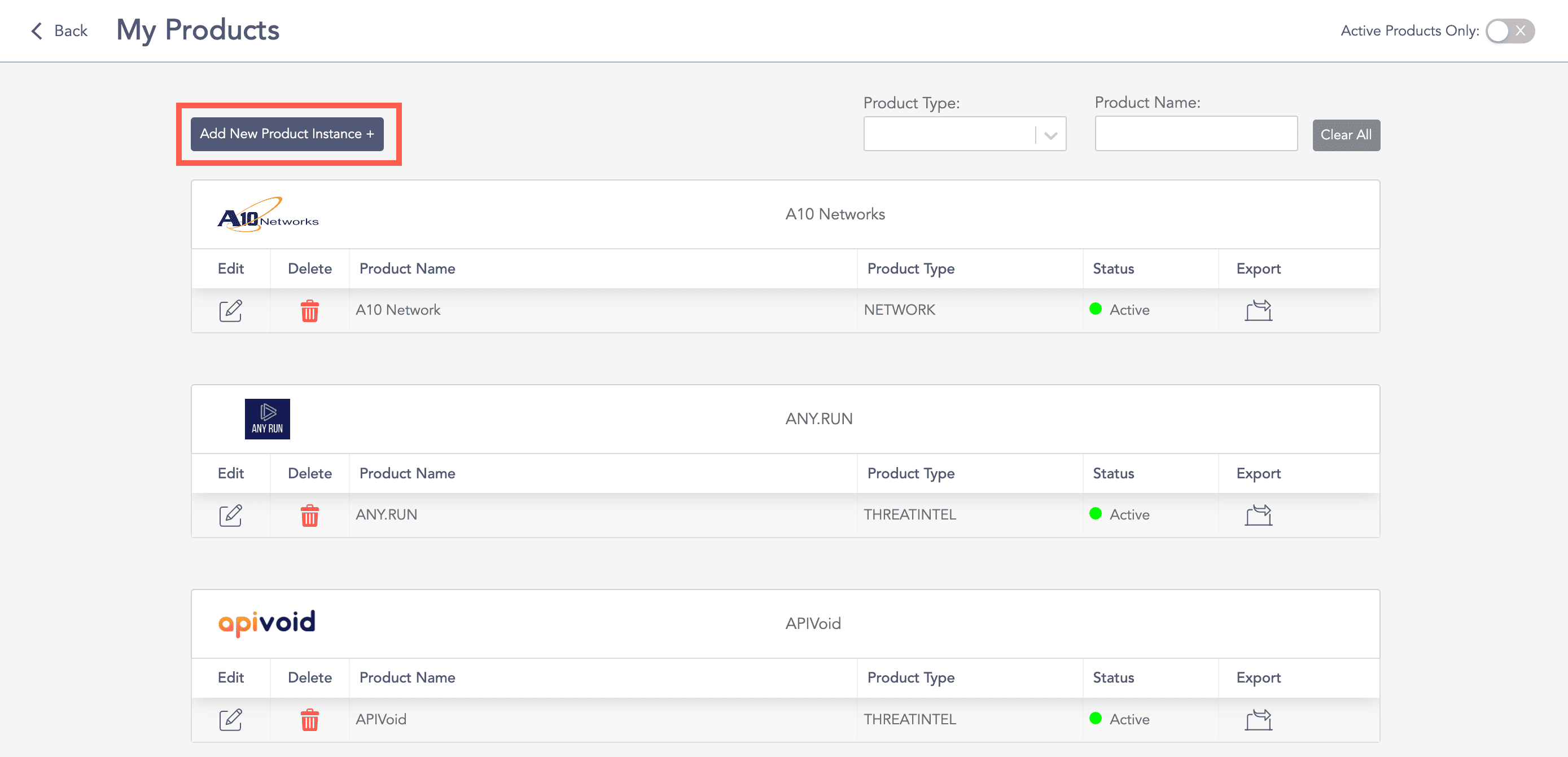The height and width of the screenshot is (757, 1568).
Task: Open the Product Type dropdown
Action: tap(1050, 133)
